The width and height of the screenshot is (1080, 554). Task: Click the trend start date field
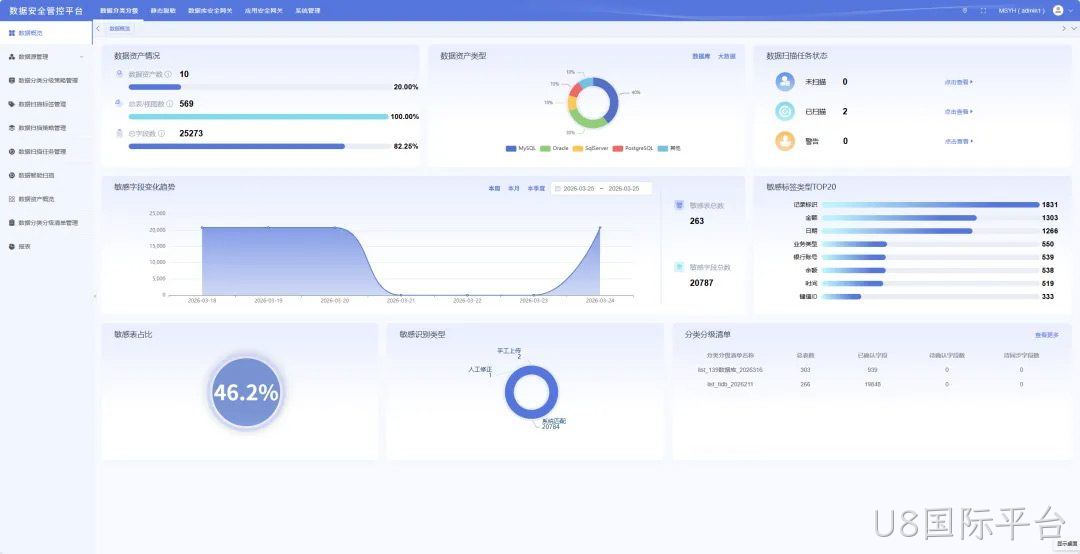[x=579, y=189]
